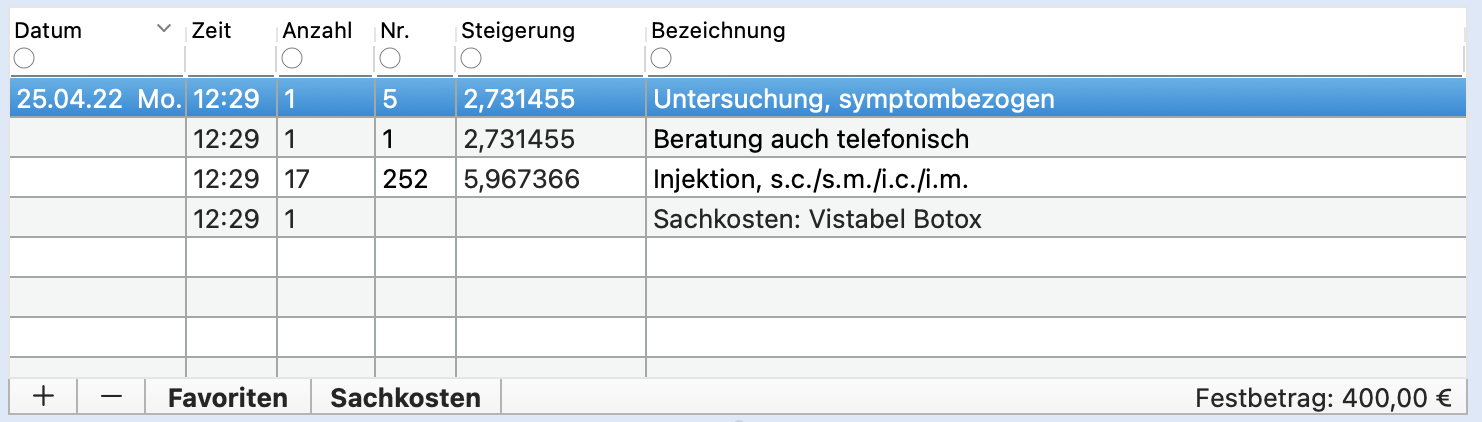Select the radio button under Nr.
Image resolution: width=1482 pixels, height=422 pixels.
[390, 59]
